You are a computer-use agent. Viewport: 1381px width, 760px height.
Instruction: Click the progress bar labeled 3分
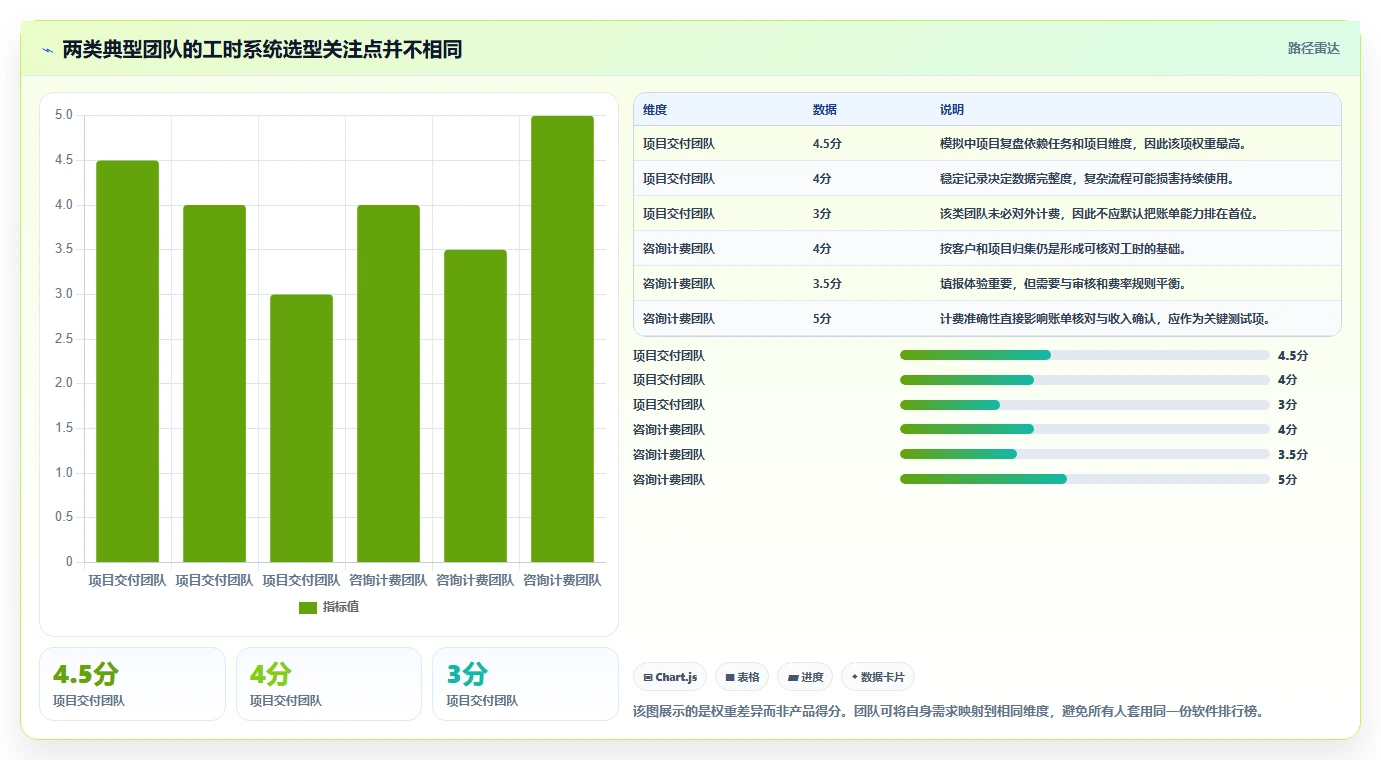1085,405
